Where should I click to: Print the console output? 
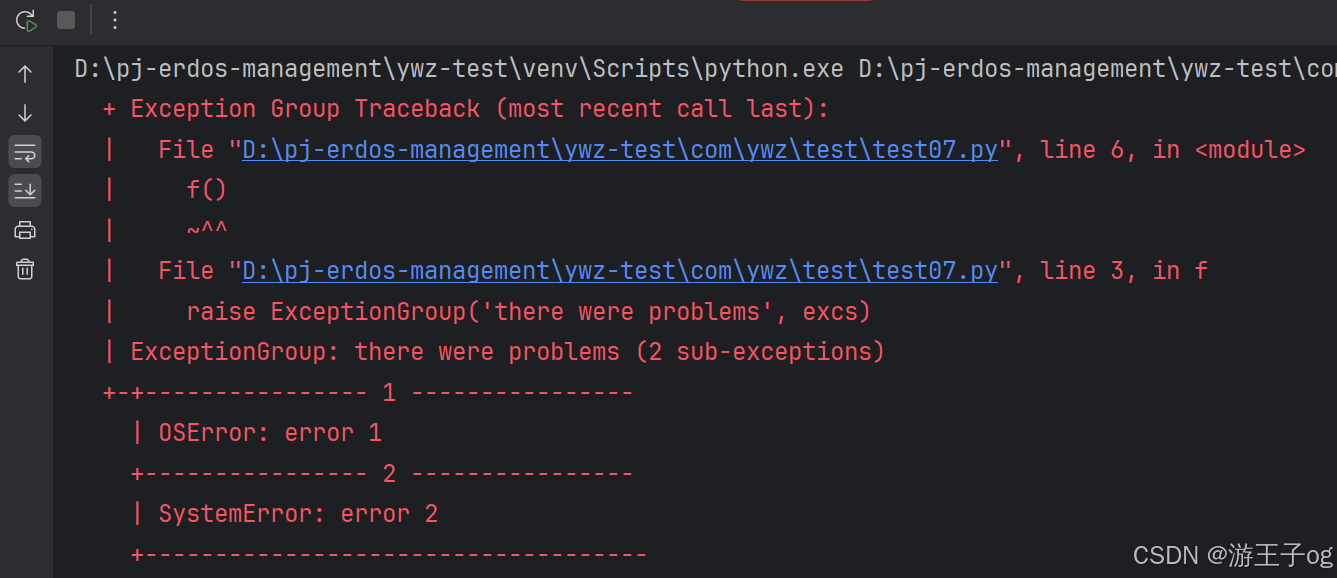click(x=25, y=230)
